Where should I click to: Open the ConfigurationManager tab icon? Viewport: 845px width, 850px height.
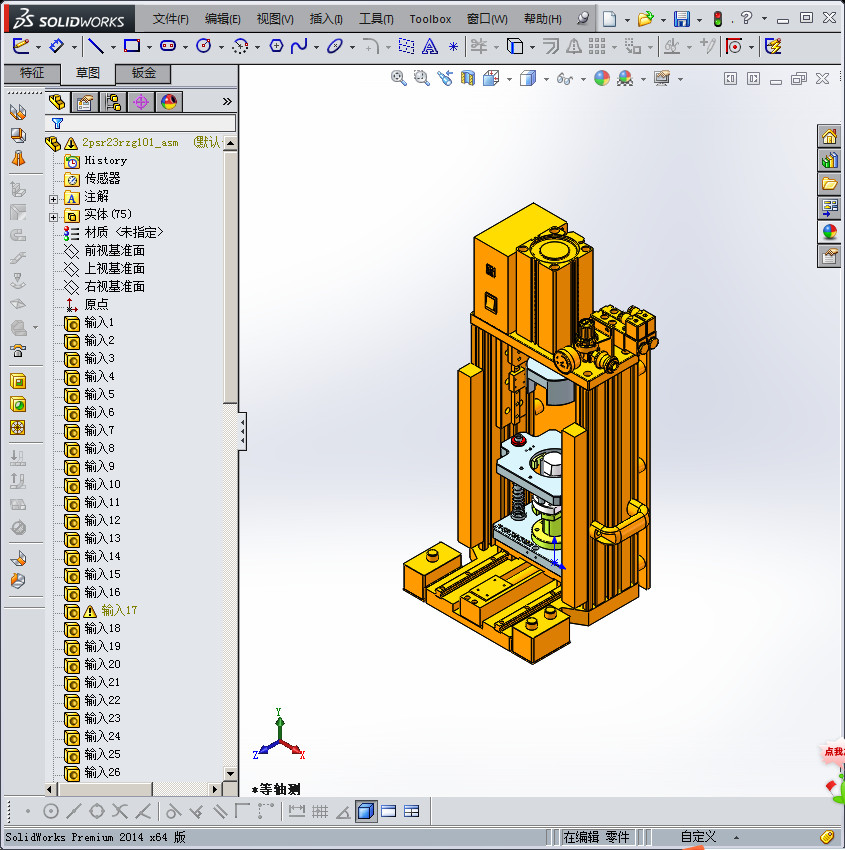[113, 102]
